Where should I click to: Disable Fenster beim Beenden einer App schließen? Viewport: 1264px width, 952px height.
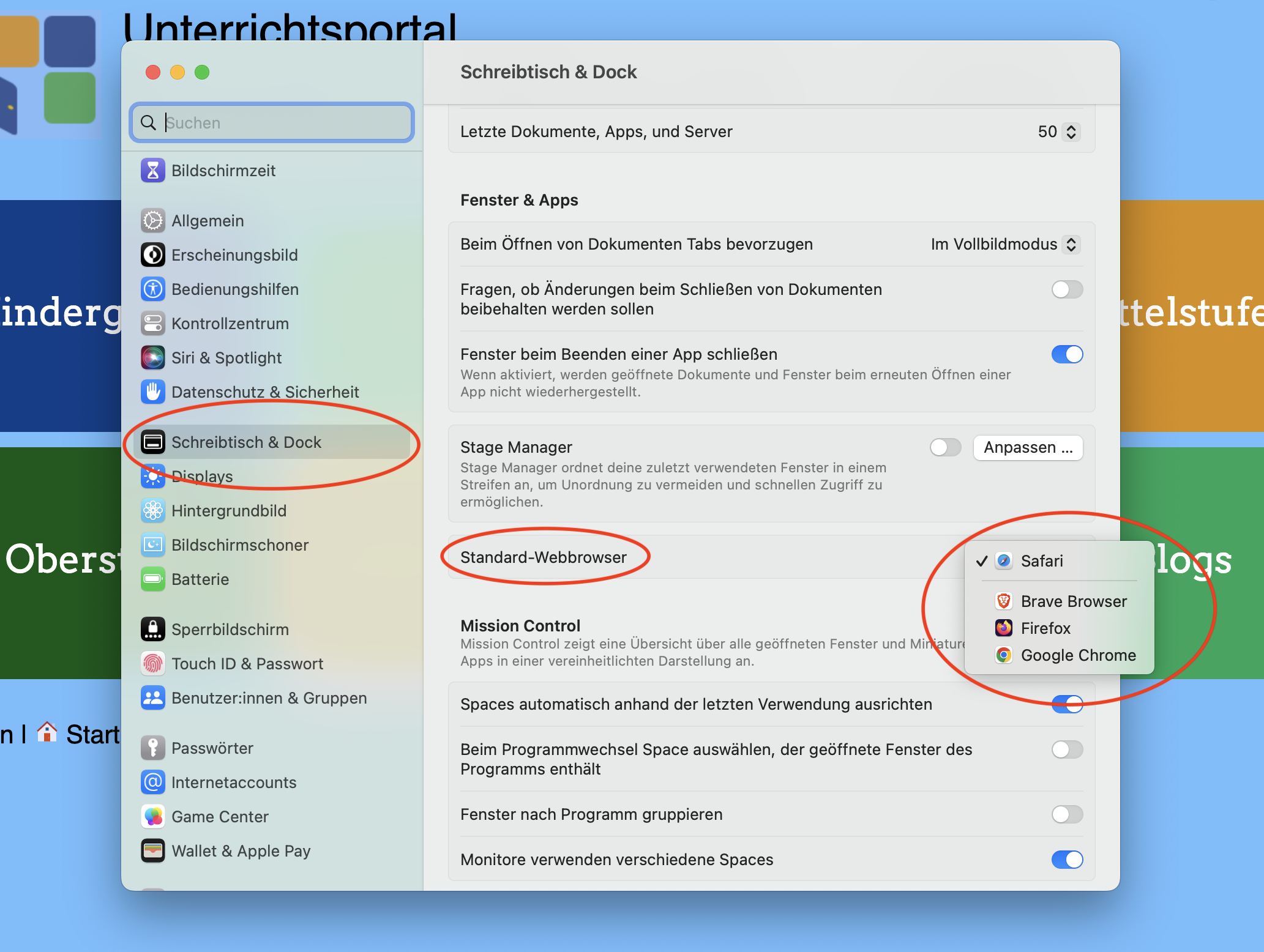[1067, 354]
